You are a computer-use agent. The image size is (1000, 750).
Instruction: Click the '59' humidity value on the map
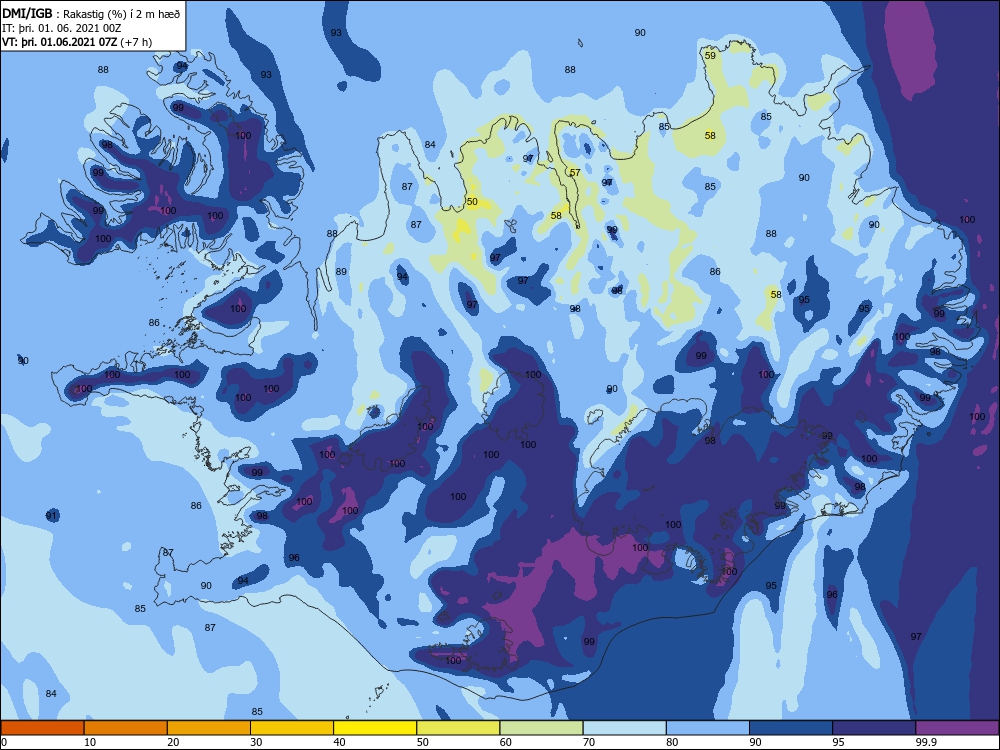click(x=710, y=55)
